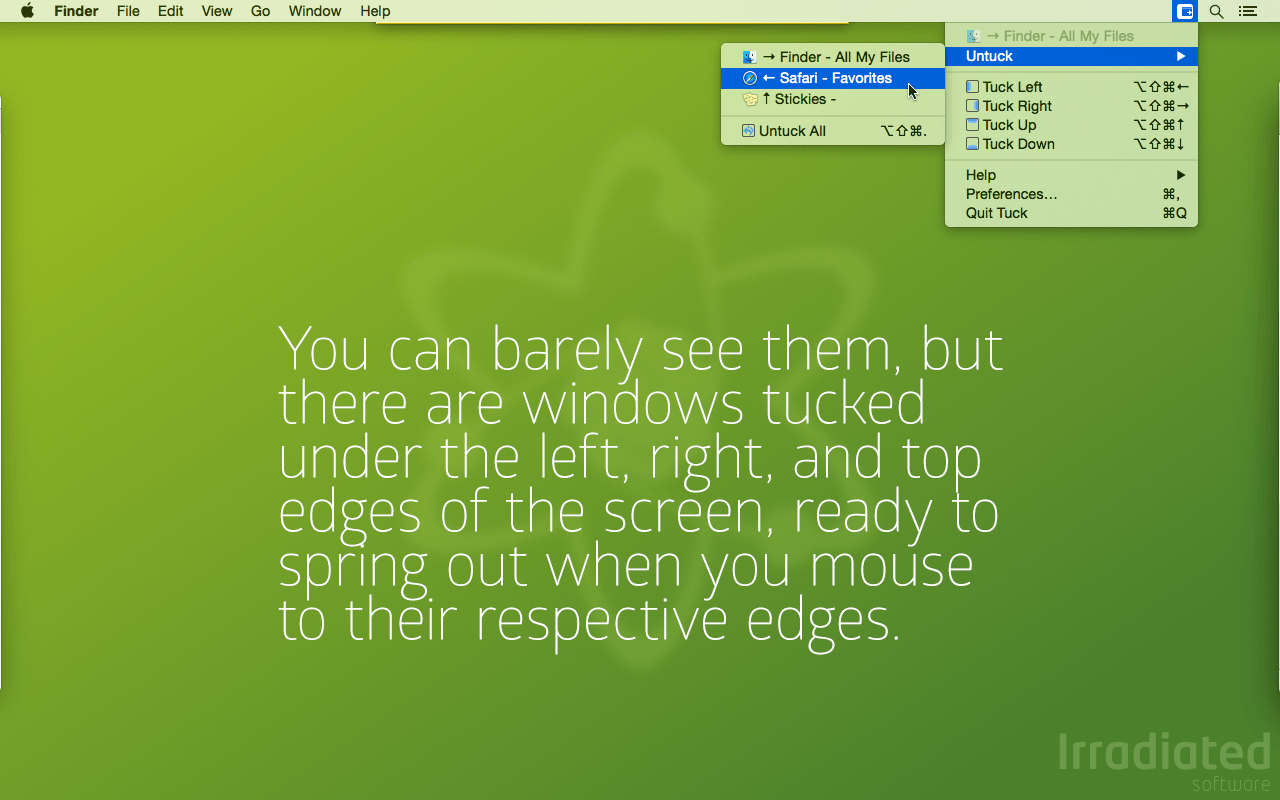Quit Tuck from the menu
1280x800 pixels.
click(x=996, y=213)
